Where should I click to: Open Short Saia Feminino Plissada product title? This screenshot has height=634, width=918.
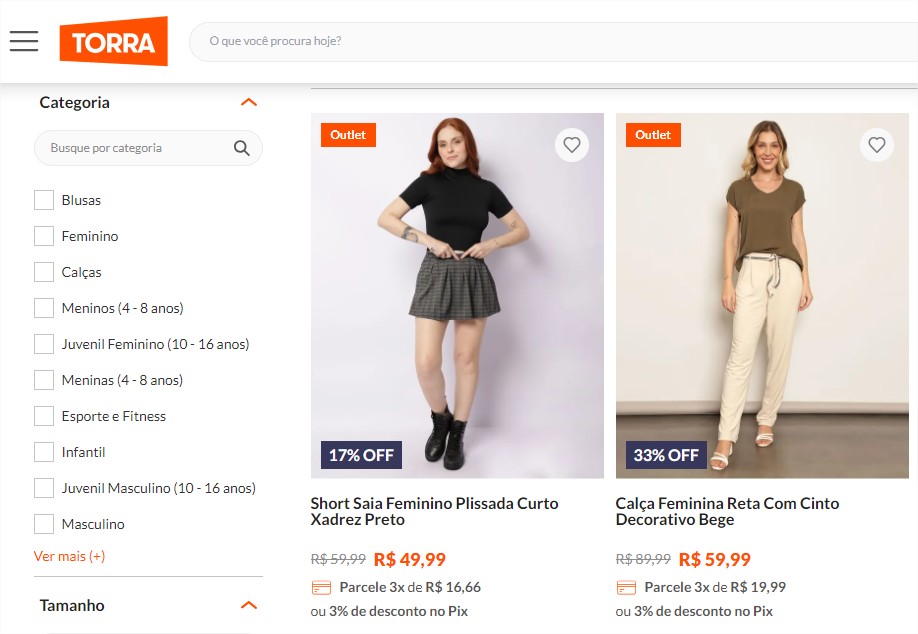[x=434, y=511]
